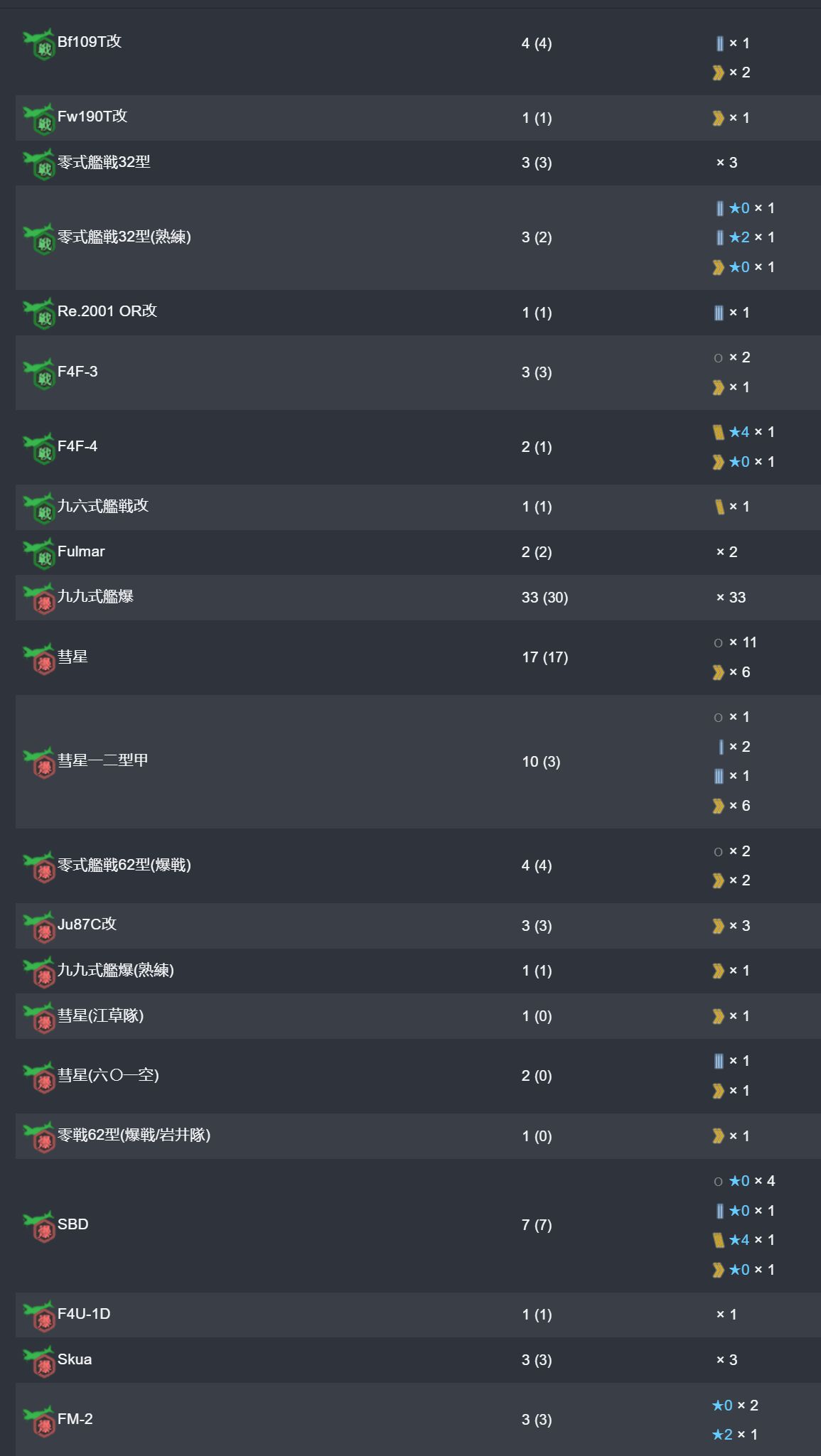Click the gold chevron proficiency icon for Fw190T改
Viewport: 821px width, 1456px height.
click(719, 119)
